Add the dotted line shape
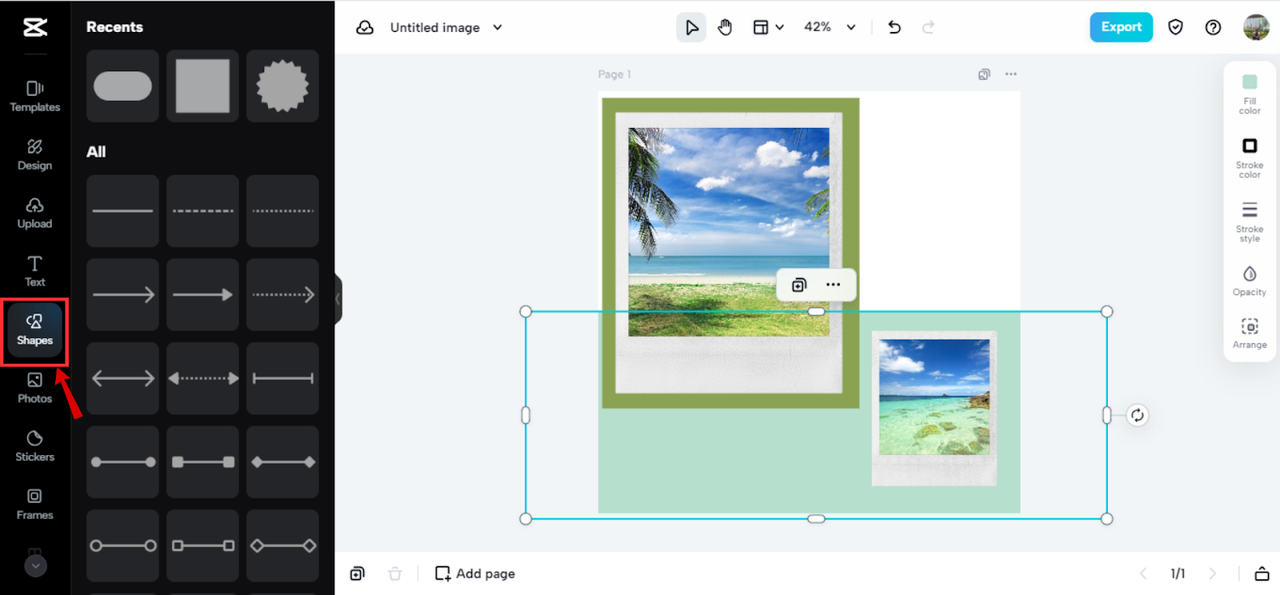The width and height of the screenshot is (1280, 595). (283, 211)
